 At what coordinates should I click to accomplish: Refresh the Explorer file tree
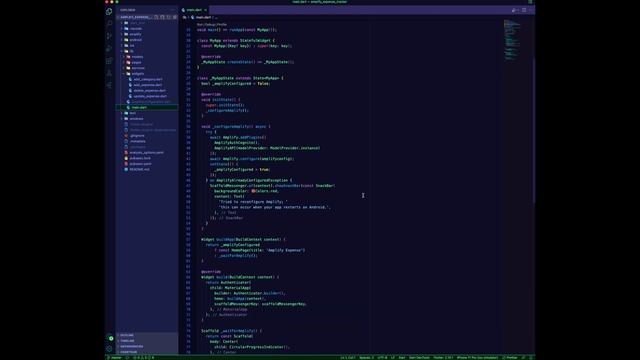tap(169, 17)
